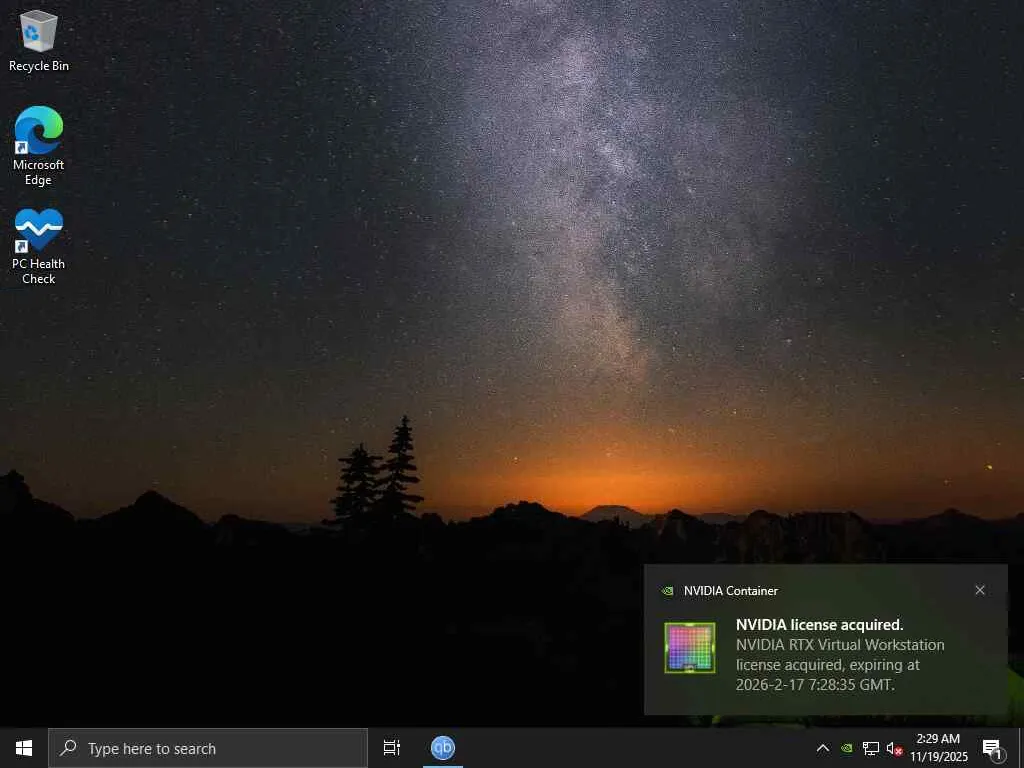Click the NVIDIA logo in notification header

pos(667,591)
